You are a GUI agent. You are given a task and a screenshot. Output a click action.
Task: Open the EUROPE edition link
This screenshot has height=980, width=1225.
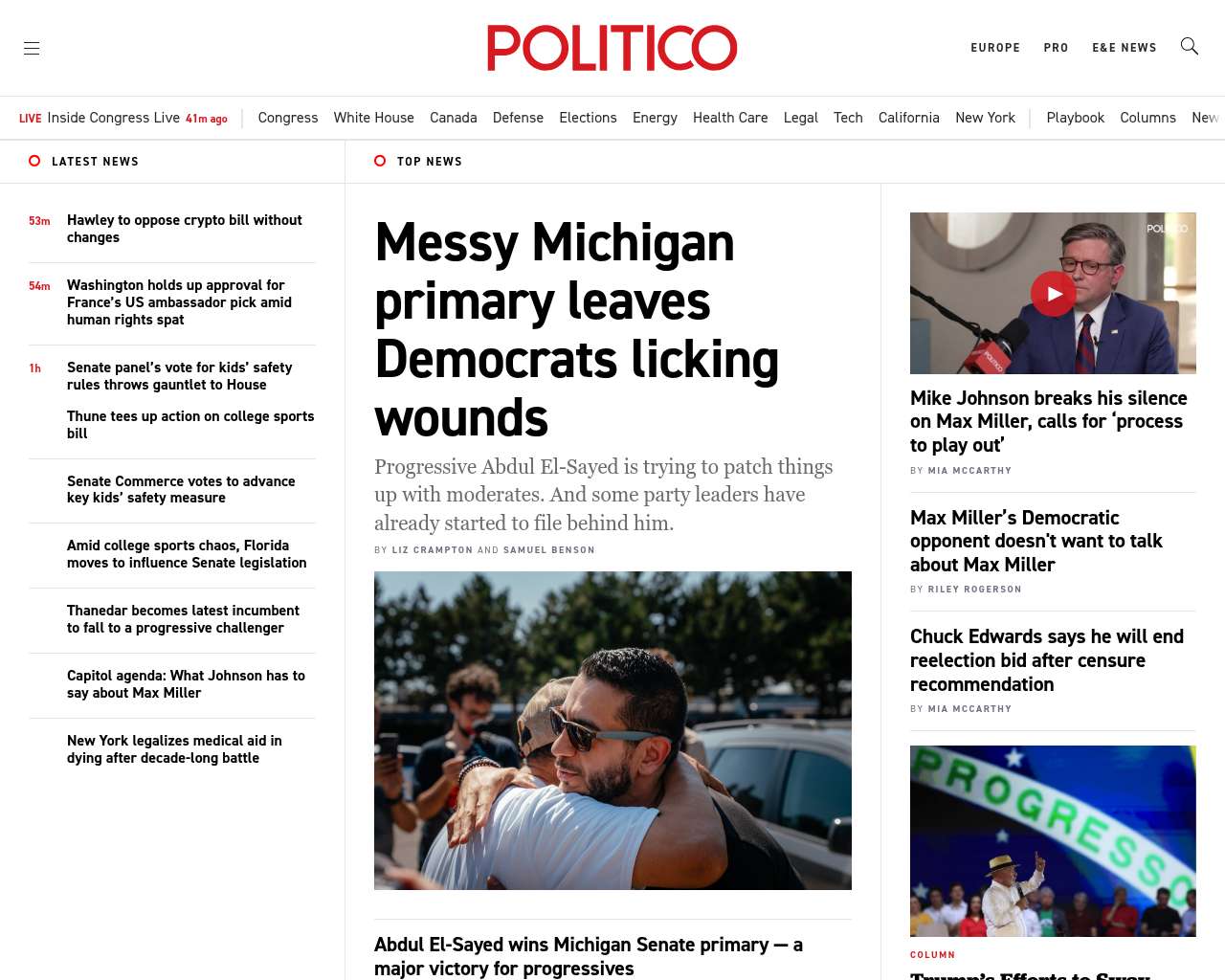[x=995, y=48]
